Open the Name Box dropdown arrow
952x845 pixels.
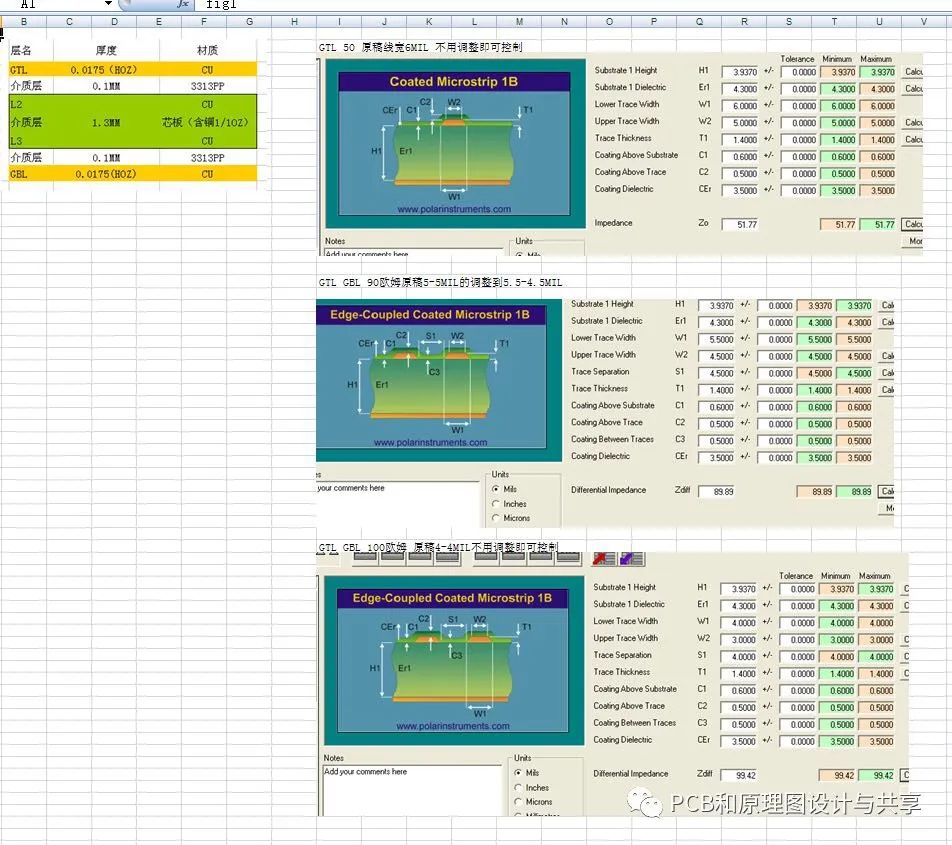(108, 4)
